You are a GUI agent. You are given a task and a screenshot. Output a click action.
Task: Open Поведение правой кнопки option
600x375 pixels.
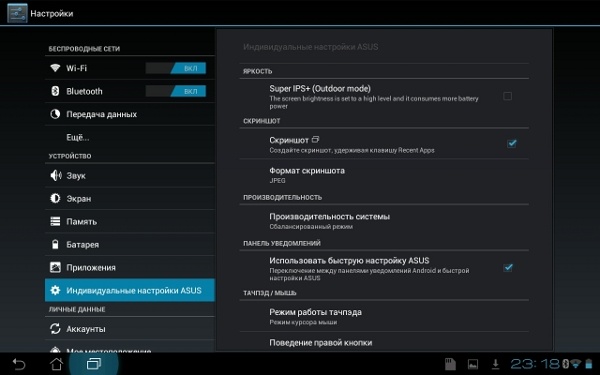pyautogui.click(x=384, y=342)
